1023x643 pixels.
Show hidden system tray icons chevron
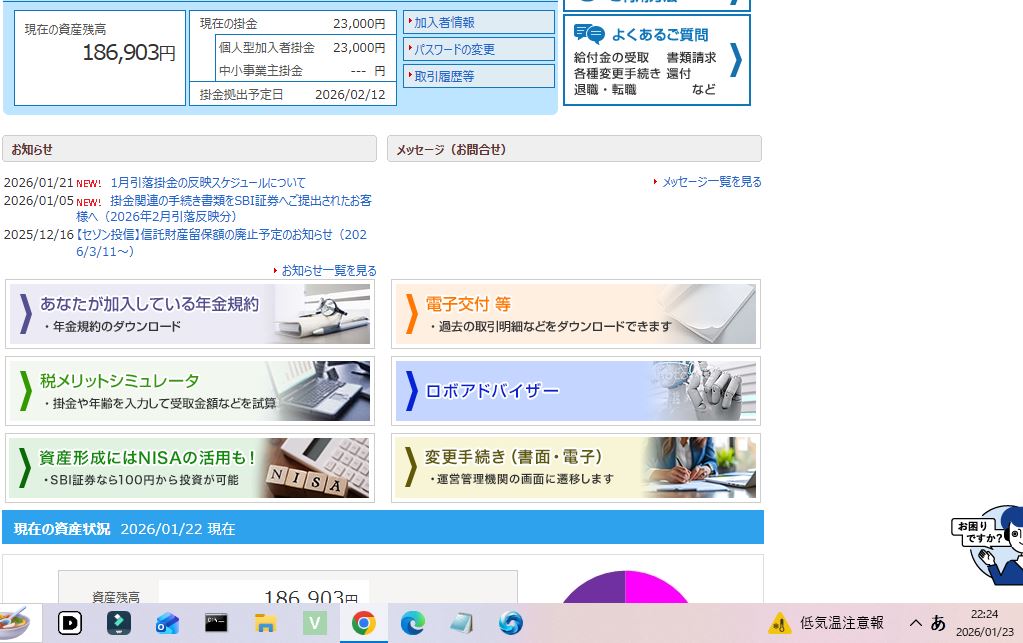click(x=915, y=623)
